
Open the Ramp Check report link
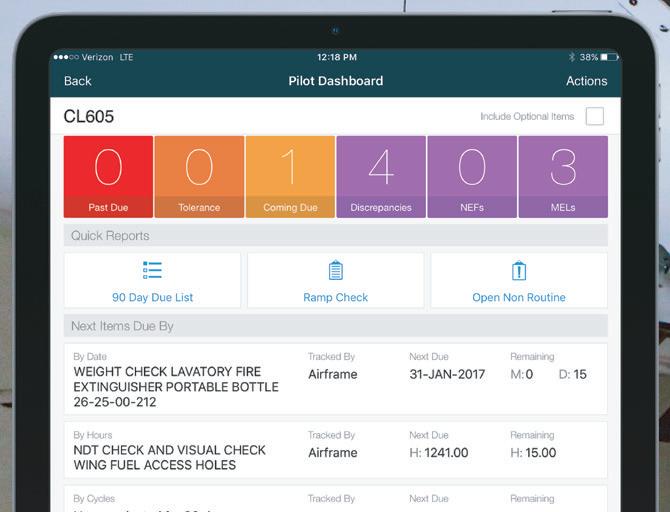click(335, 297)
